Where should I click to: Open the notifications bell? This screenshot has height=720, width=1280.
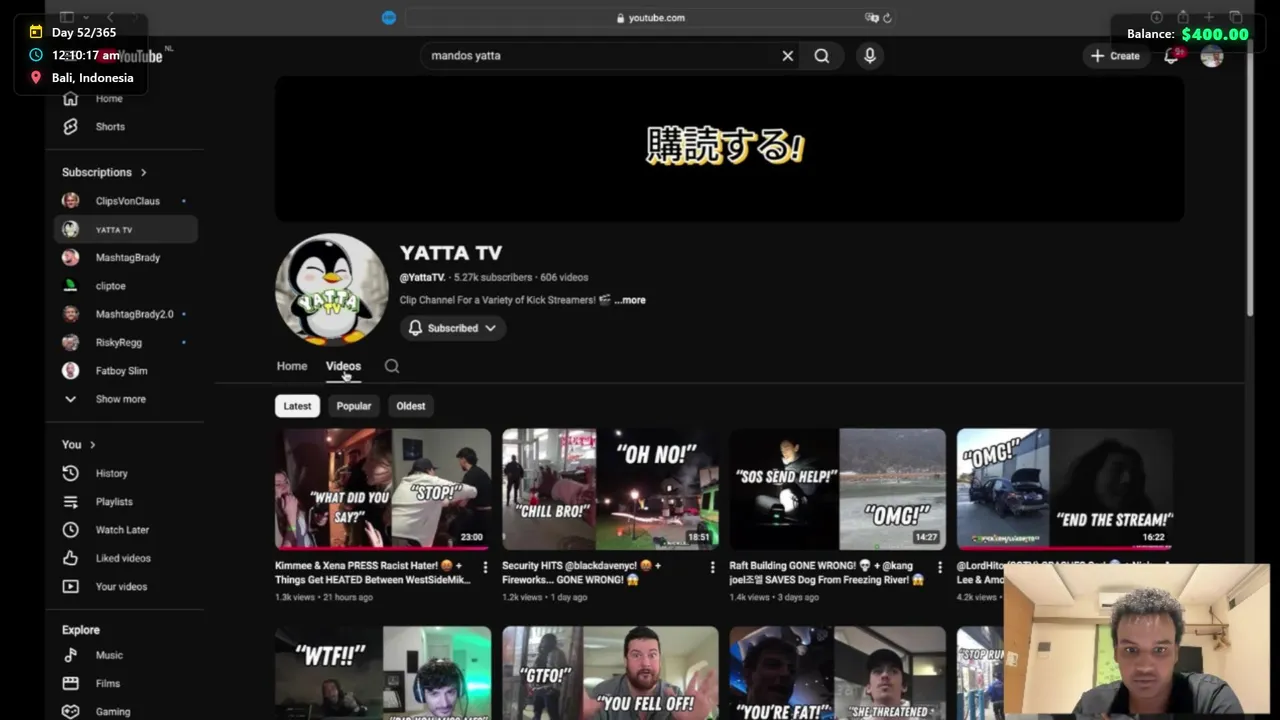[1171, 56]
